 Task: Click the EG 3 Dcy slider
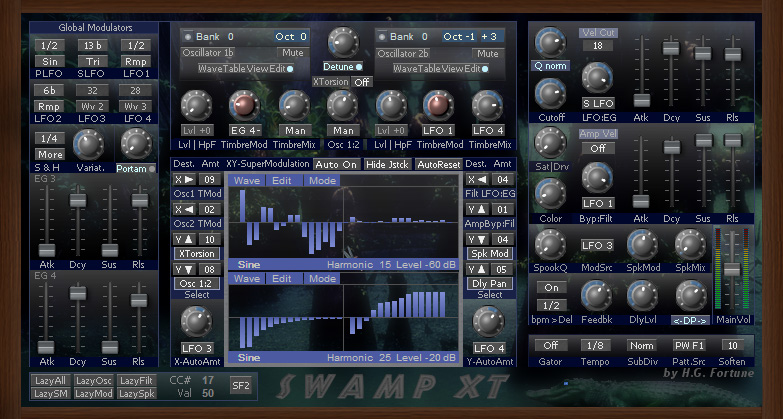77,200
